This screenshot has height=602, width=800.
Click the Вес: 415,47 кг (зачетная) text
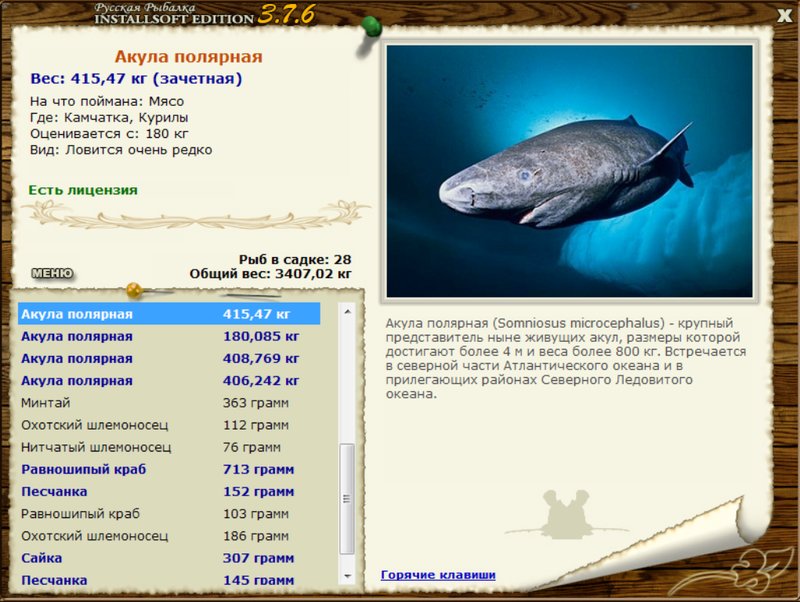[x=136, y=79]
